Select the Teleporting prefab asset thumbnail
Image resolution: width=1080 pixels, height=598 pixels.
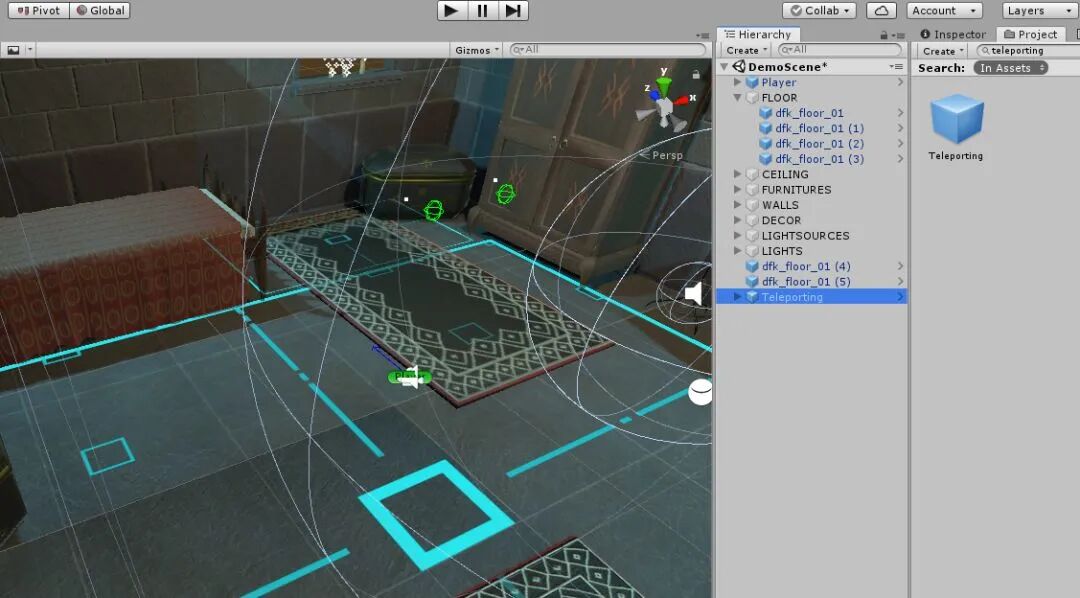click(x=956, y=120)
